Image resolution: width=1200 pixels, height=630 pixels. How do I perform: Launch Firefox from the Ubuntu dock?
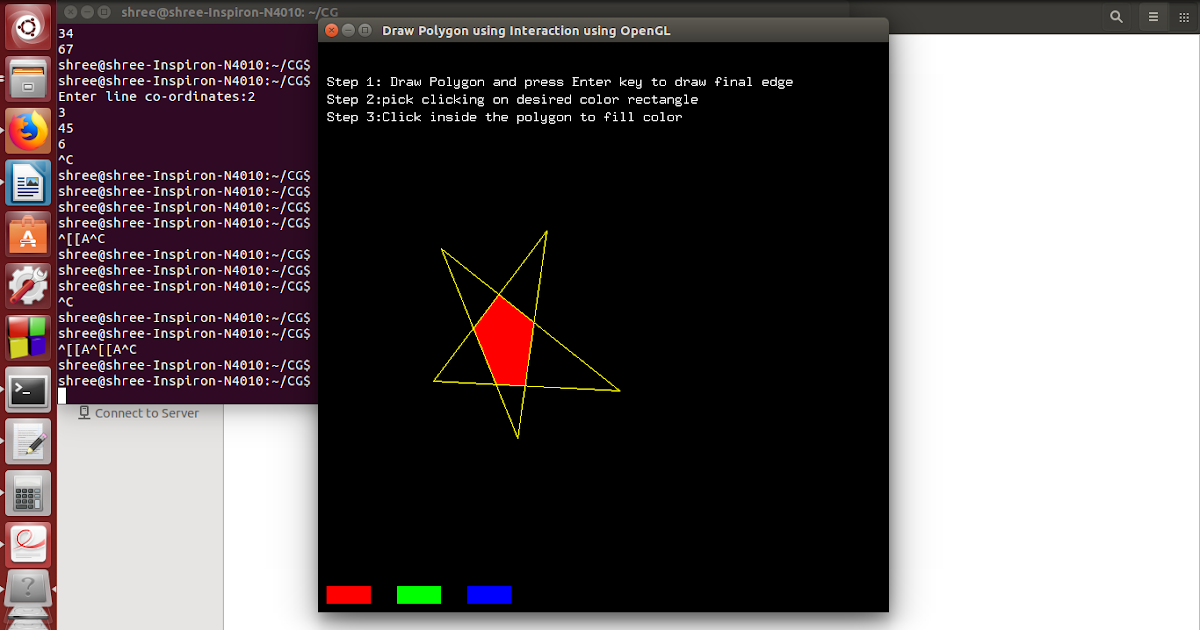(x=27, y=130)
